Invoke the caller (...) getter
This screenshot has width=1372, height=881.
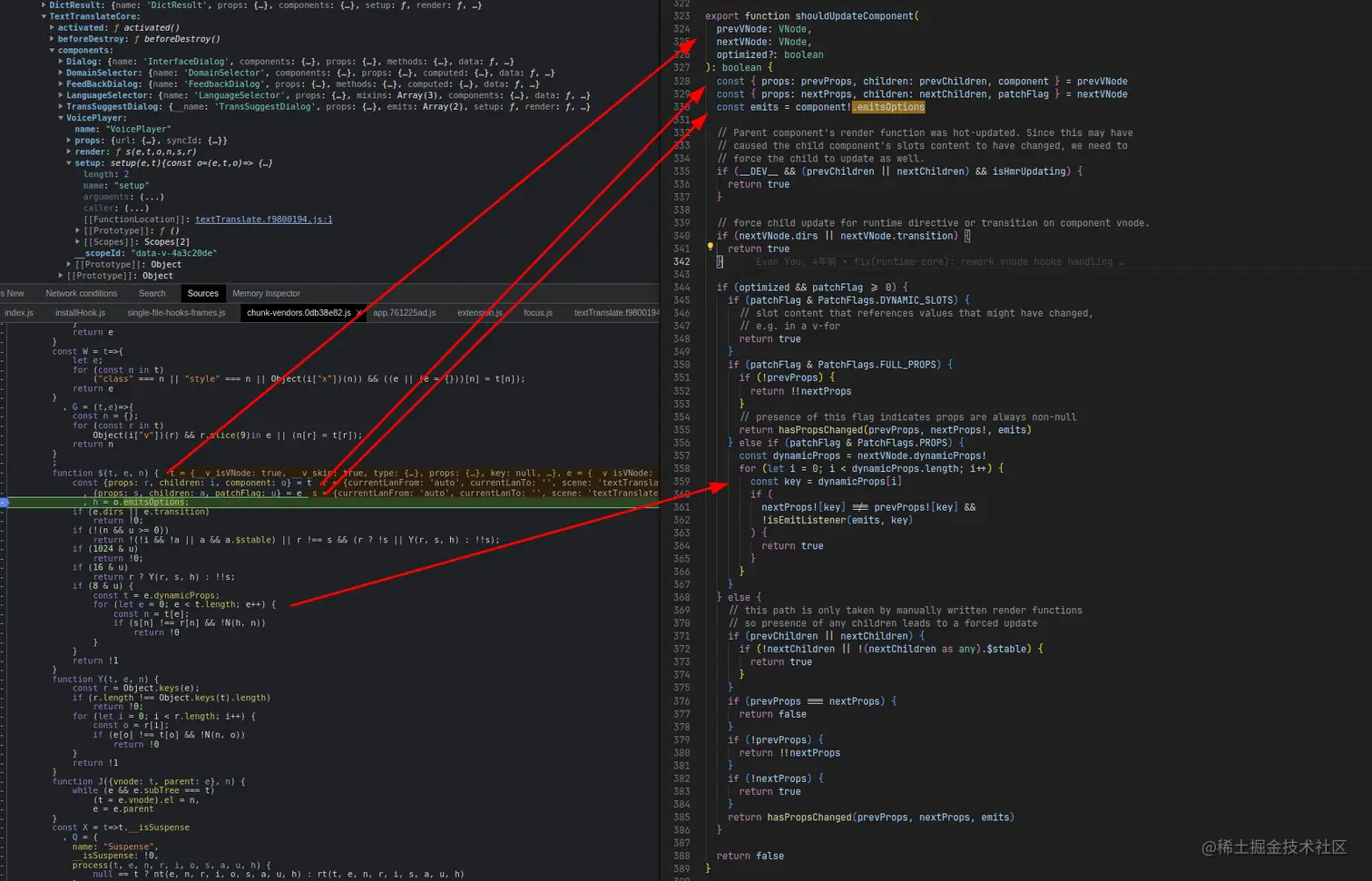click(135, 208)
